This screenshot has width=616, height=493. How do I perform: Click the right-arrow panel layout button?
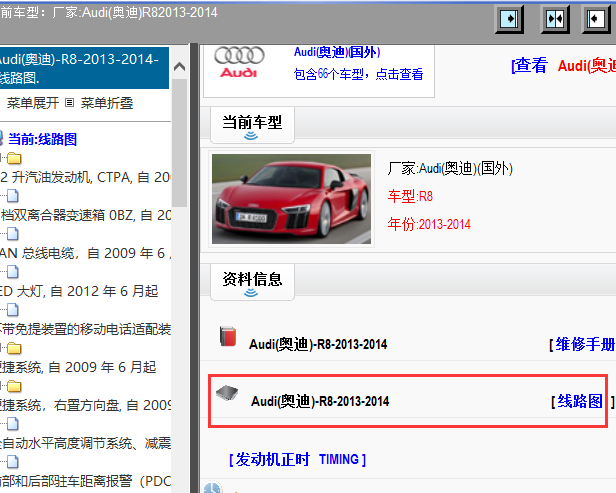[509, 19]
